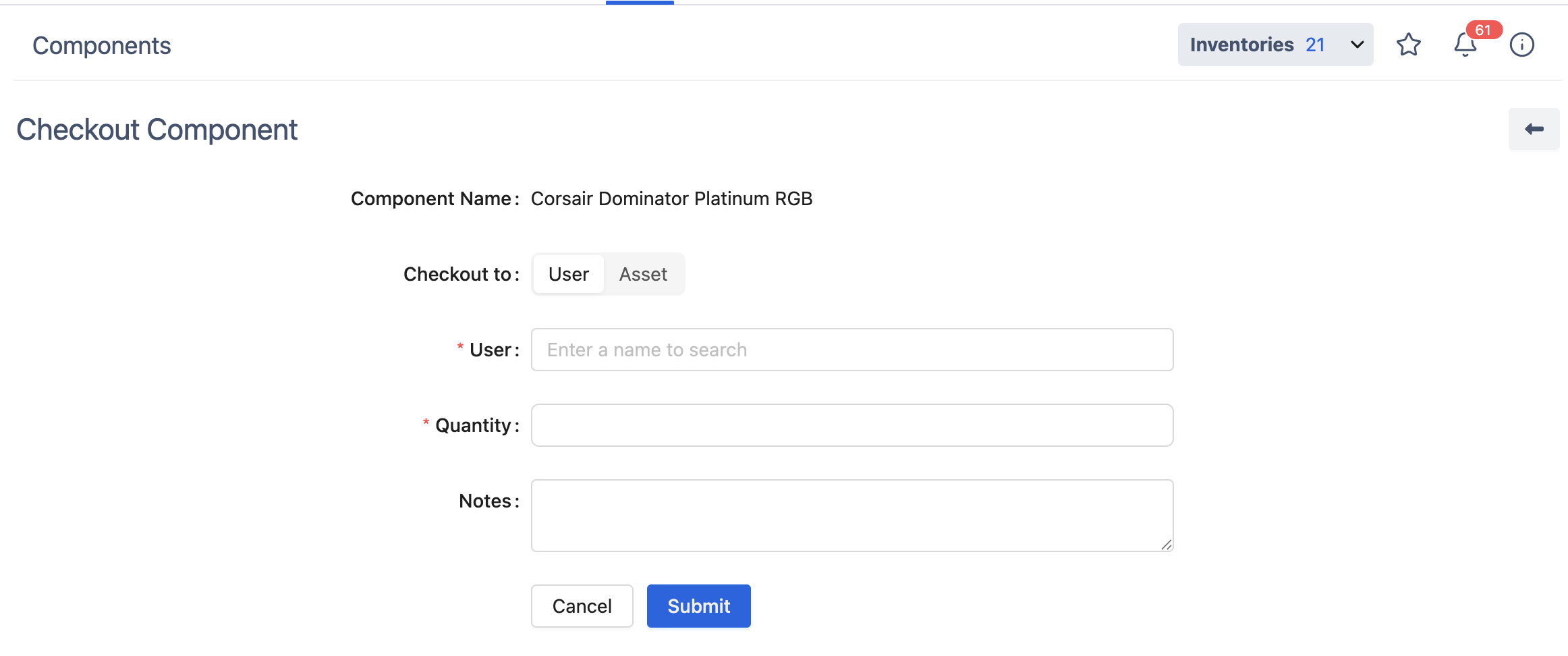This screenshot has width=1568, height=656.
Task: Click the Notes textarea resize handle
Action: click(x=1166, y=544)
